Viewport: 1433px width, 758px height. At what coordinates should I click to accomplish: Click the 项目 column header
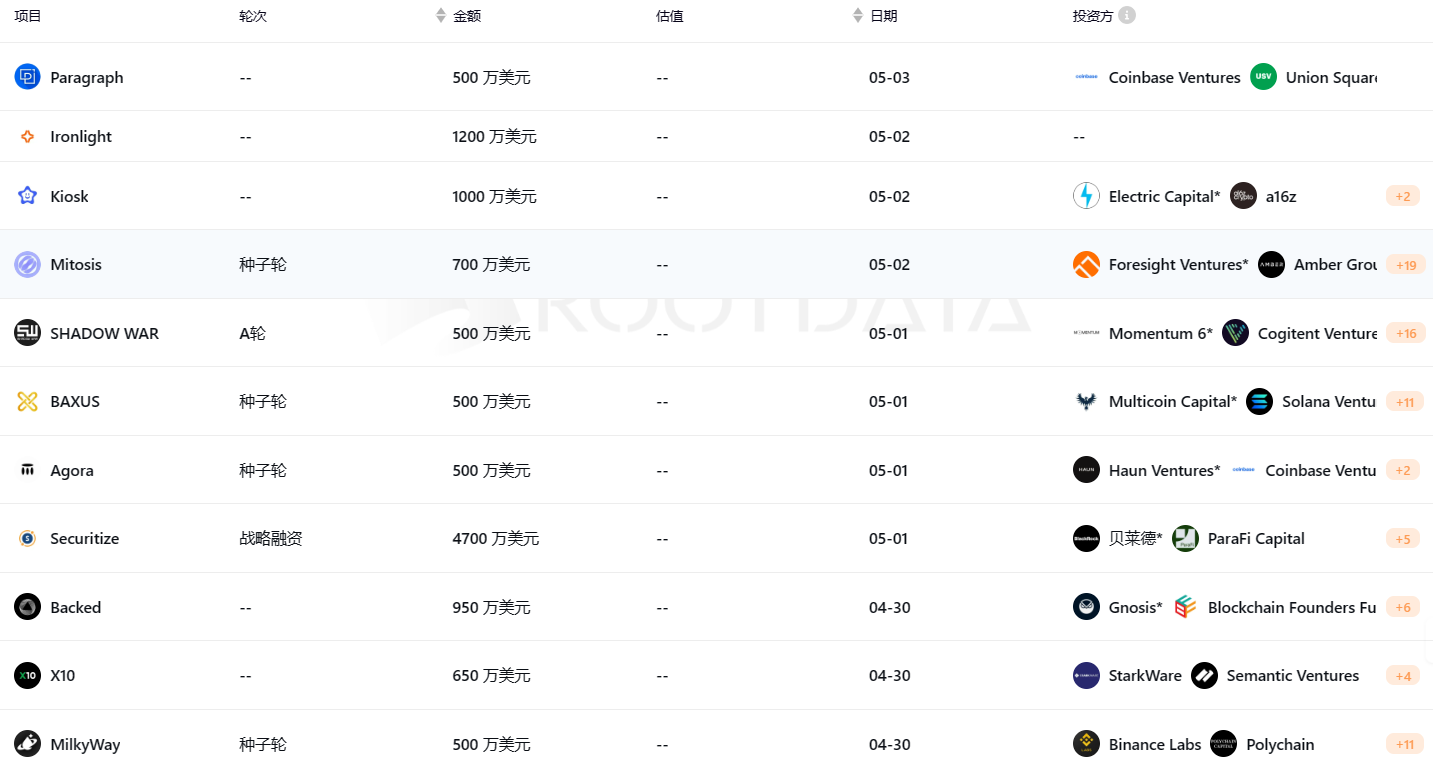(28, 16)
